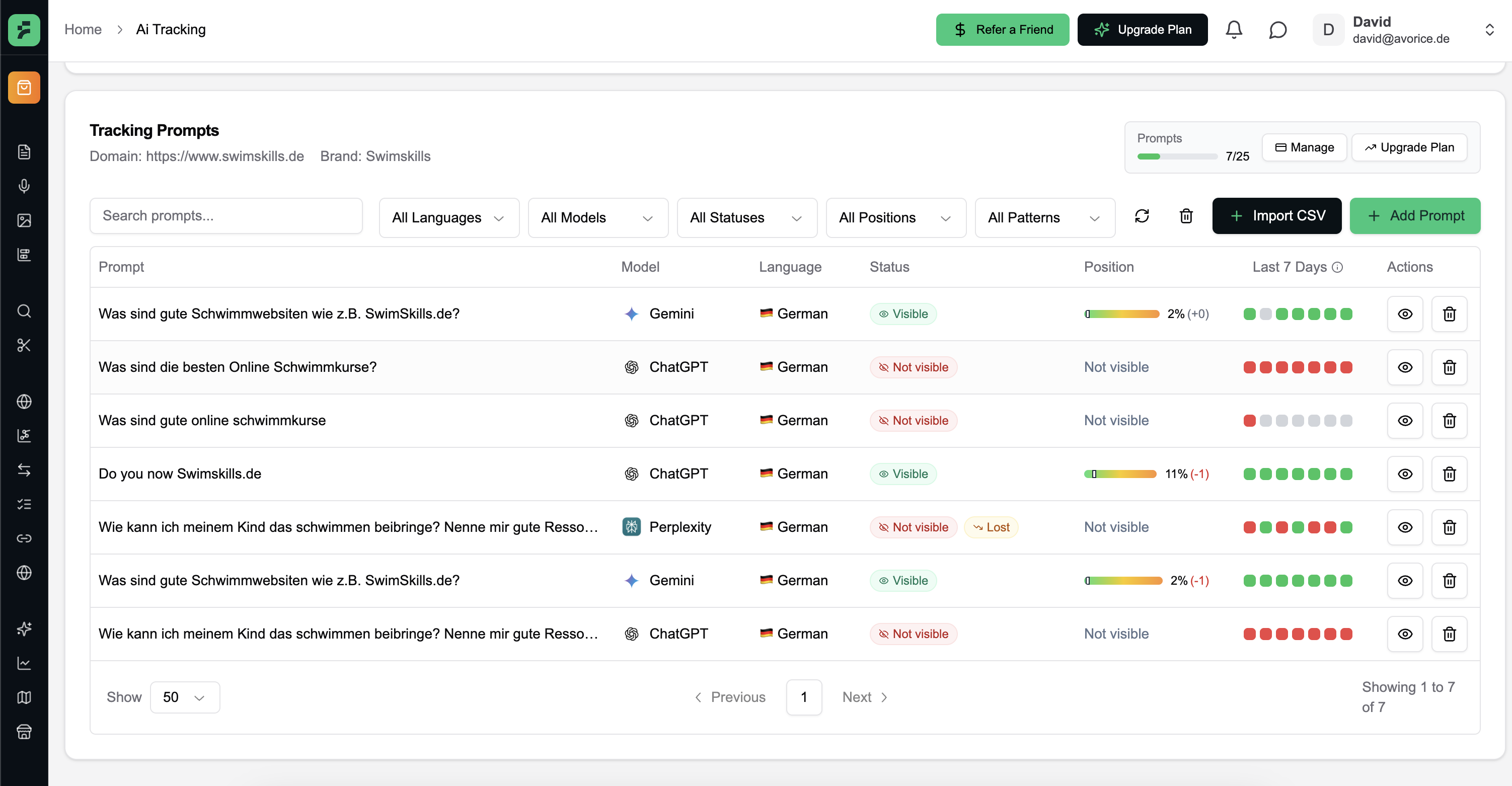Screen dimensions: 1512x786
Task: Open the All Statuses dropdown
Action: [x=746, y=218]
